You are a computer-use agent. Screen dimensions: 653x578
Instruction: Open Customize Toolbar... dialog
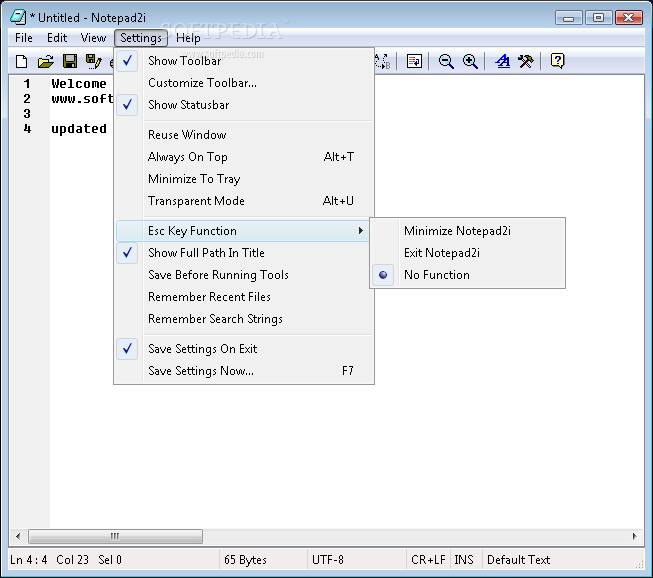(x=244, y=83)
